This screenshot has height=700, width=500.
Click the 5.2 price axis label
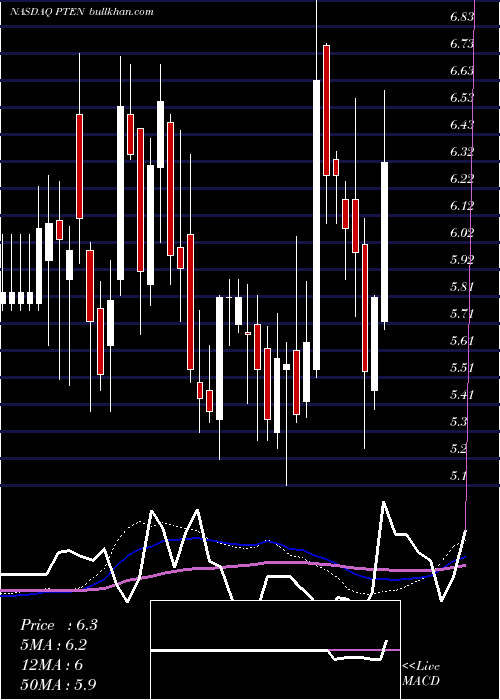coord(459,448)
